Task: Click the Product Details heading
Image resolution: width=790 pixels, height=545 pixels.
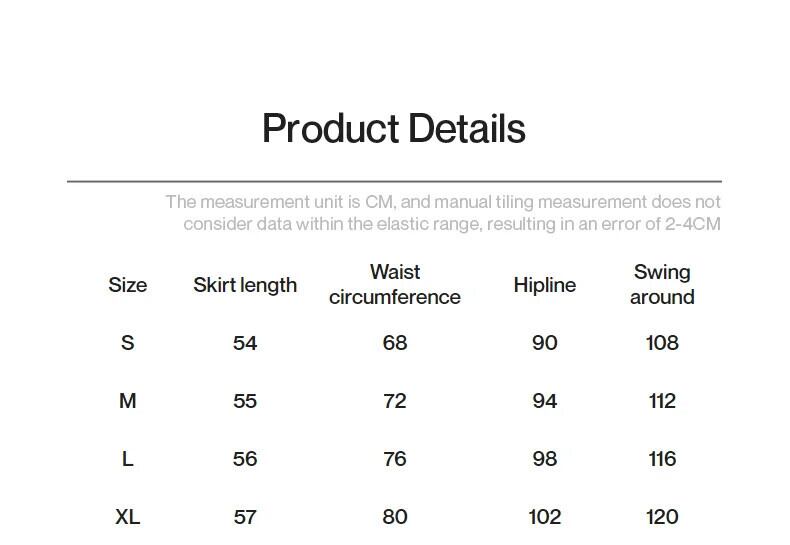Action: (x=393, y=129)
